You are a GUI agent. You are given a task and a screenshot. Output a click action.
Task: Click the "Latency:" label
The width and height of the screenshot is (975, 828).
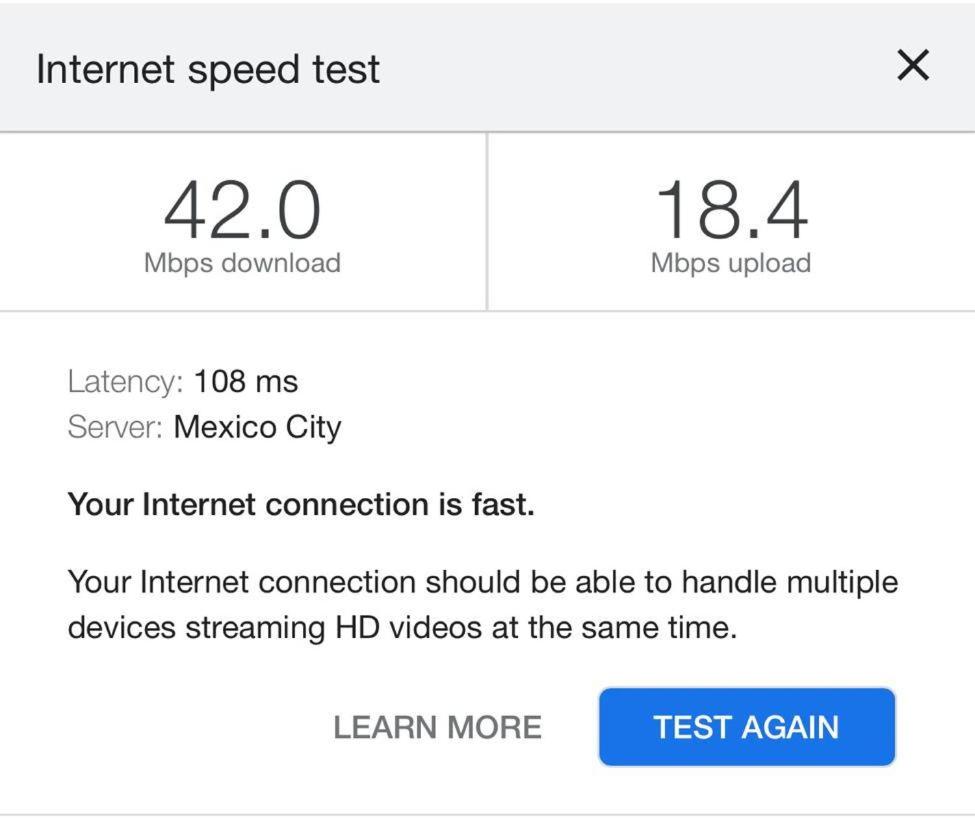[x=126, y=382]
